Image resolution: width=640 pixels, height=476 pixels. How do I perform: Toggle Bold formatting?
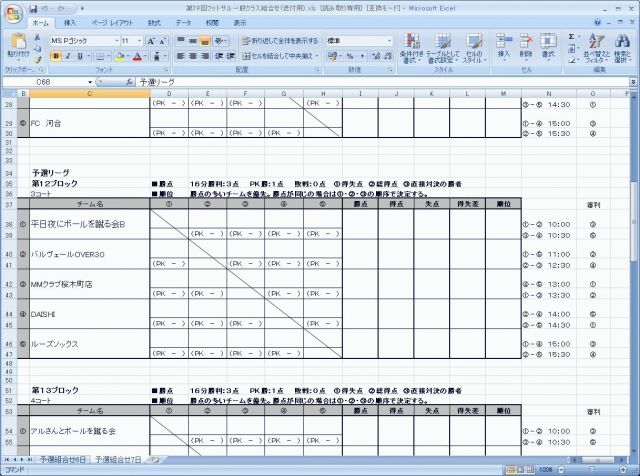(55, 57)
